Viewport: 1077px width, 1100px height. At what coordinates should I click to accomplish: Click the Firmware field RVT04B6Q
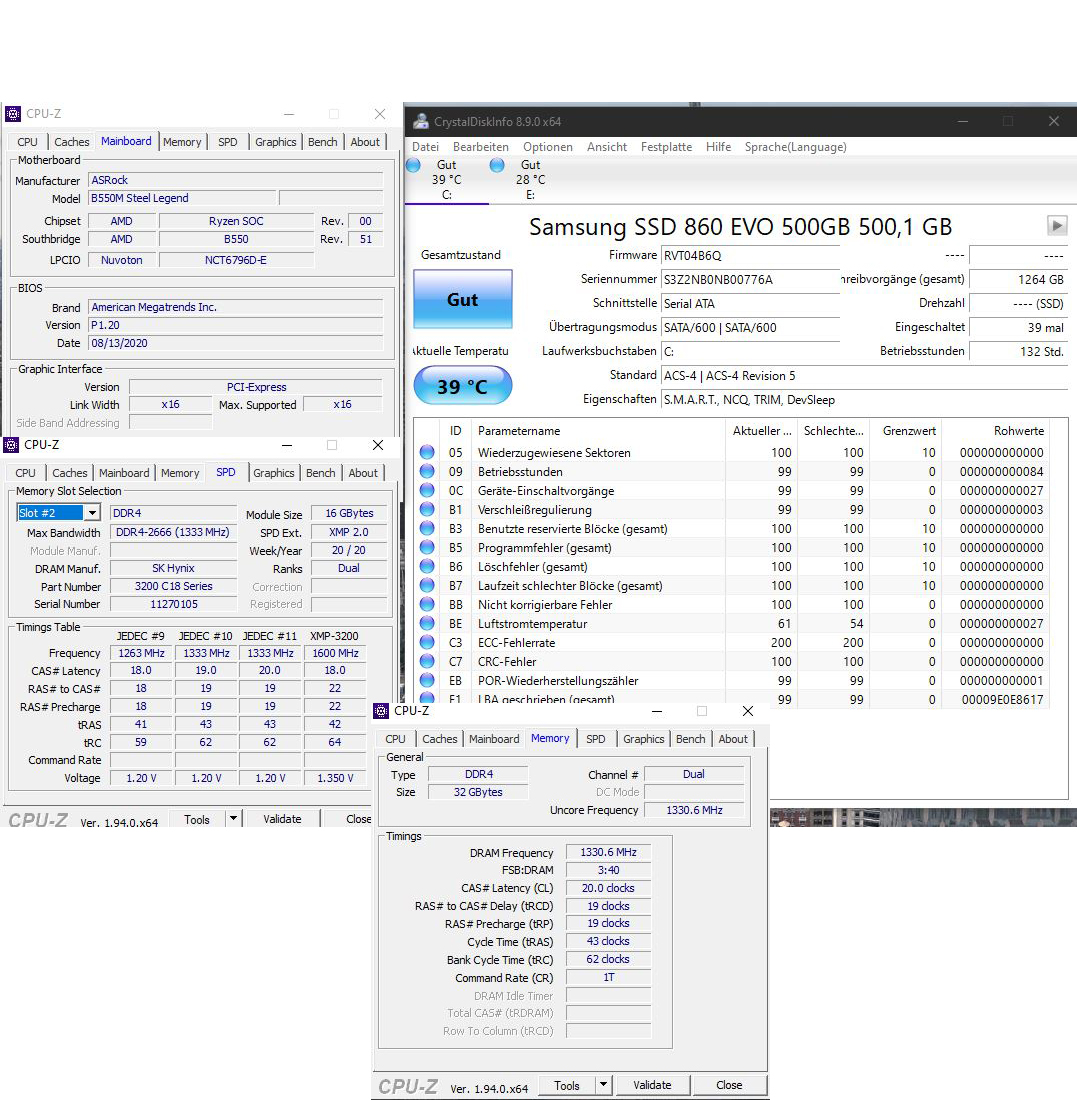click(x=750, y=255)
